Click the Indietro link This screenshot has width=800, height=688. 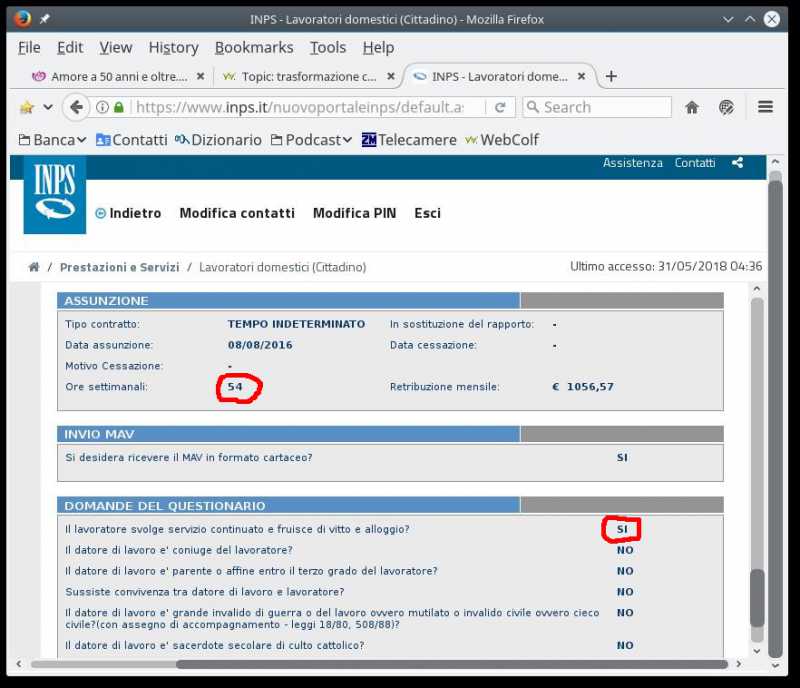pos(128,213)
